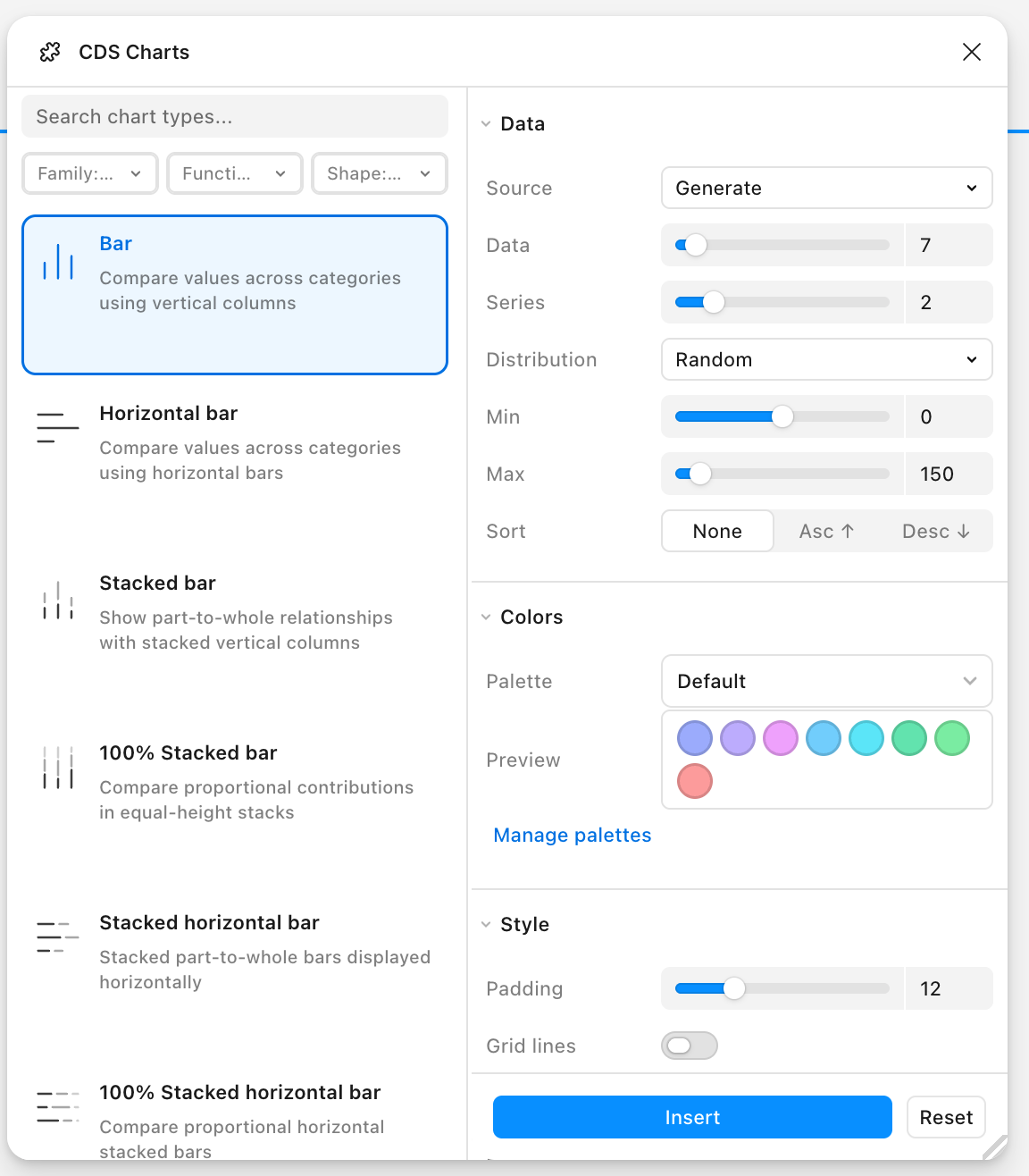Open the Function filter dropdown

[235, 173]
